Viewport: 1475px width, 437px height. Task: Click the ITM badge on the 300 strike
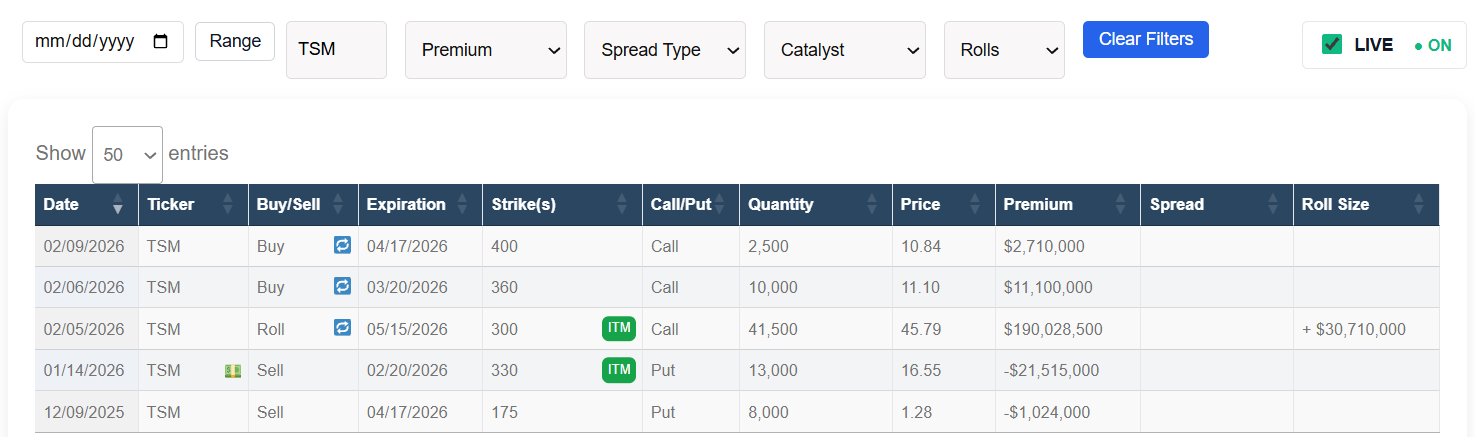(x=619, y=328)
